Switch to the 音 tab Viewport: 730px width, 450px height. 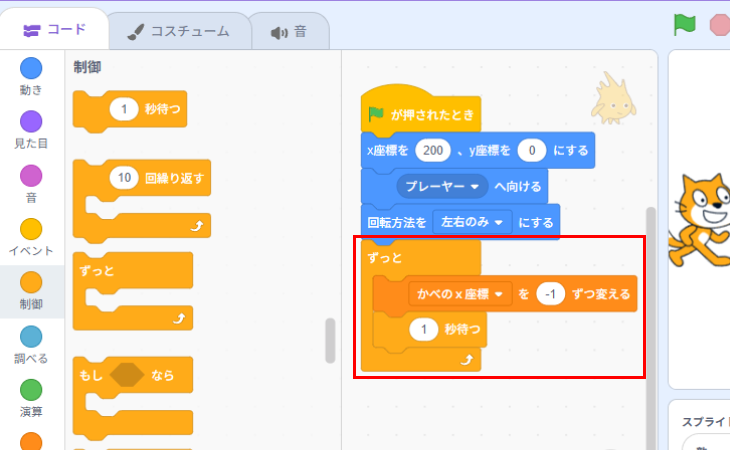click(289, 31)
